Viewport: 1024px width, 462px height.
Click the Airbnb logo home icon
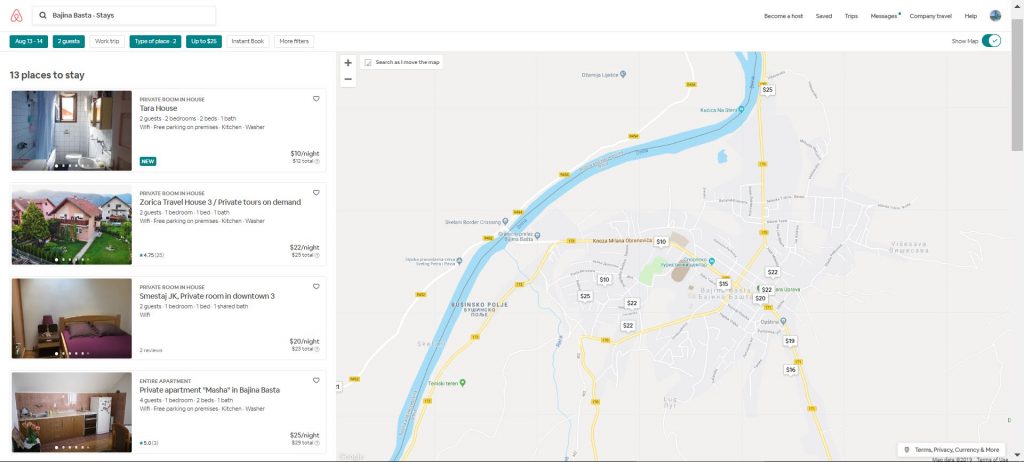[x=15, y=16]
